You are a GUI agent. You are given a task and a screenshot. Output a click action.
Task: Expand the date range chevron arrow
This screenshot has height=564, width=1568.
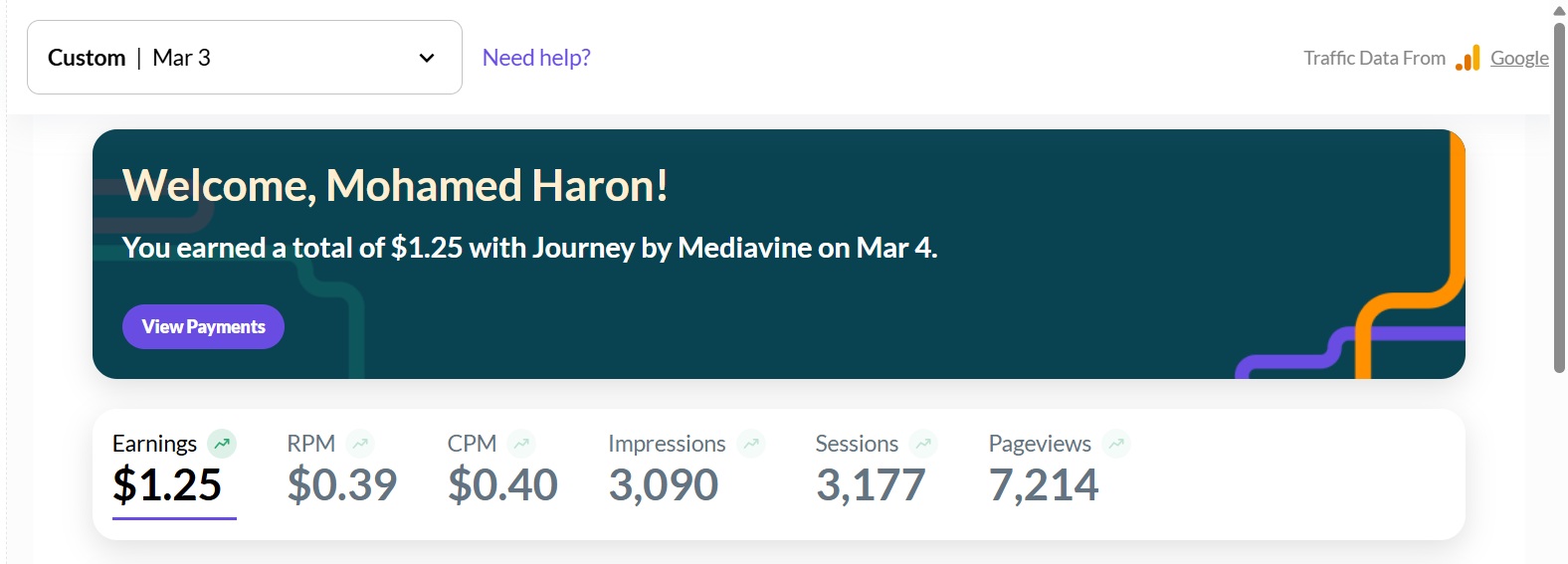click(427, 58)
